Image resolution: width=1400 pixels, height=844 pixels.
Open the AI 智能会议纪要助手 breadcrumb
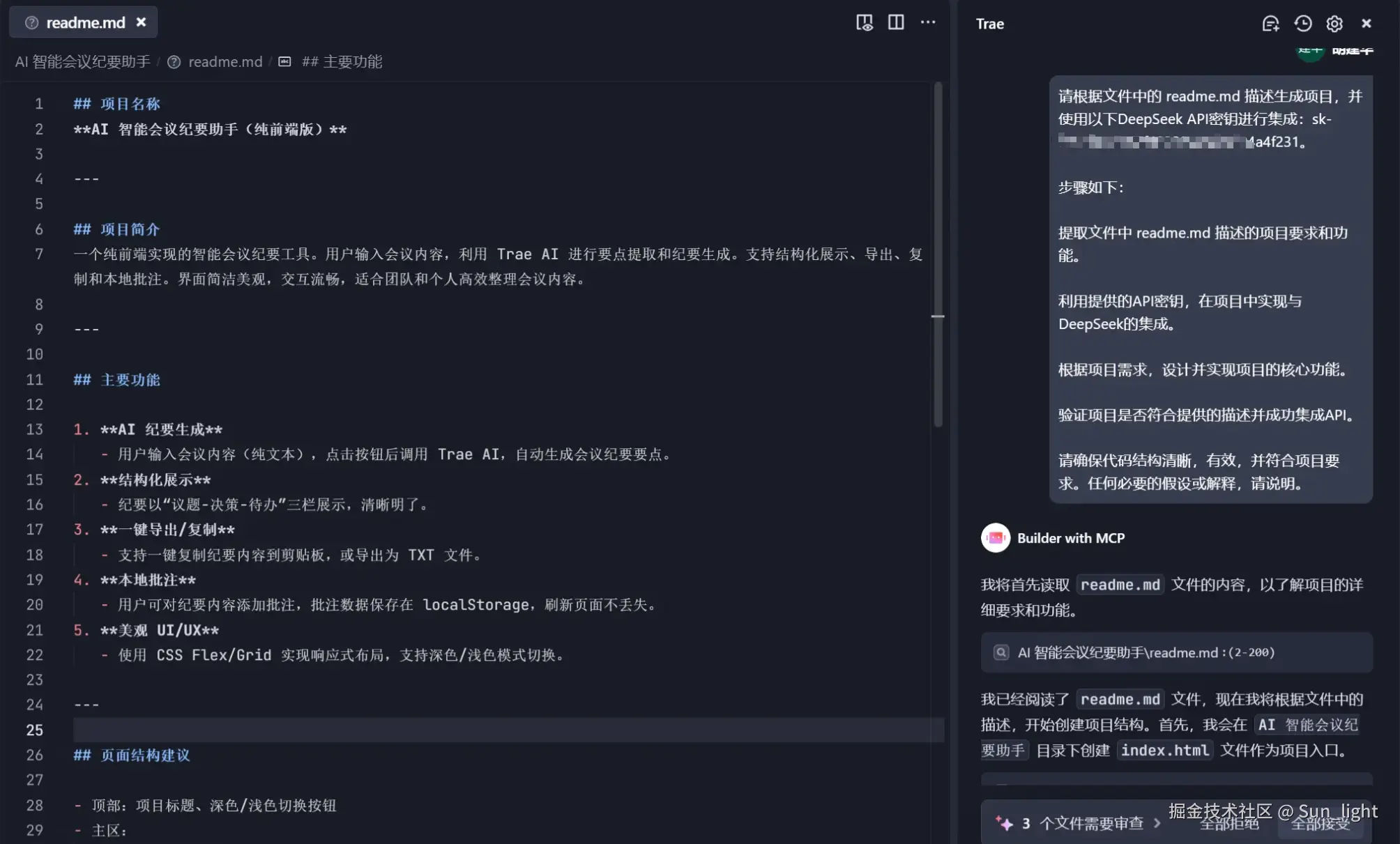(82, 61)
